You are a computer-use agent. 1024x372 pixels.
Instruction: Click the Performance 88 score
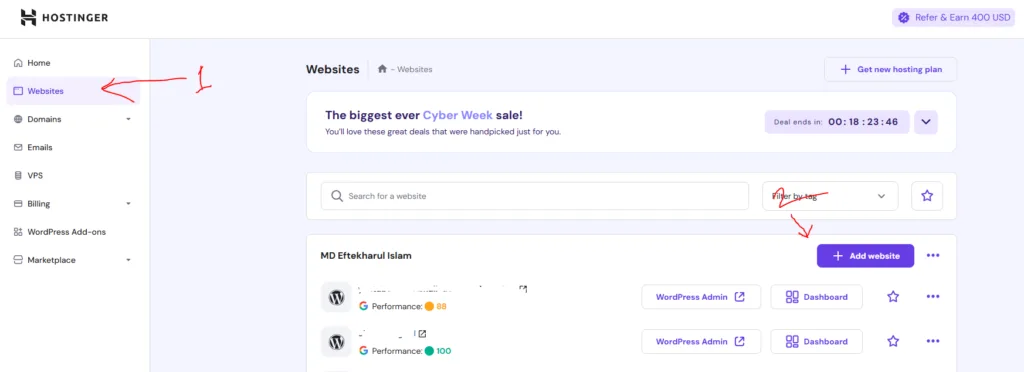pyautogui.click(x=436, y=306)
